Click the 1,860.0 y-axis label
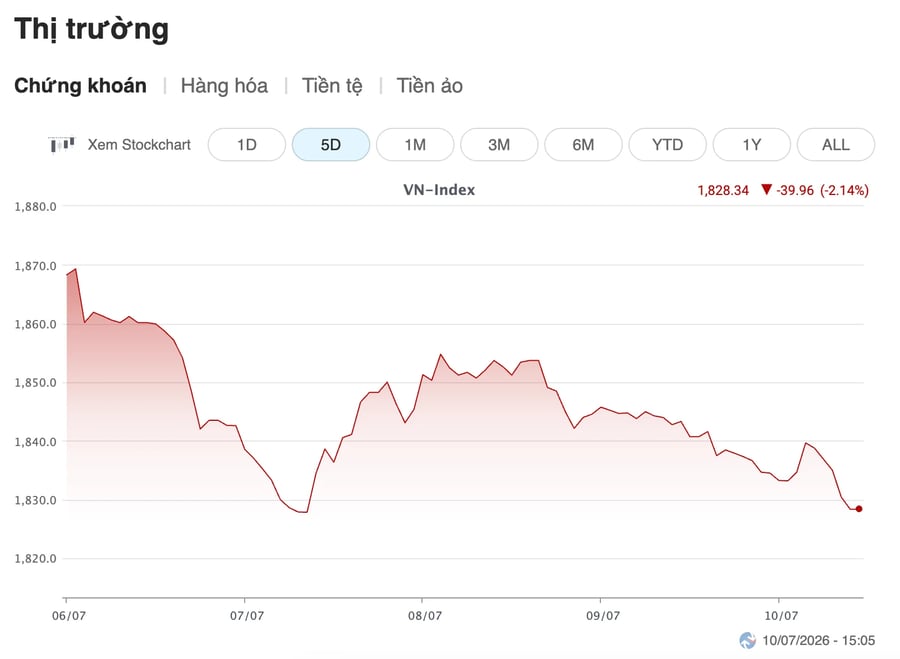 click(x=36, y=324)
